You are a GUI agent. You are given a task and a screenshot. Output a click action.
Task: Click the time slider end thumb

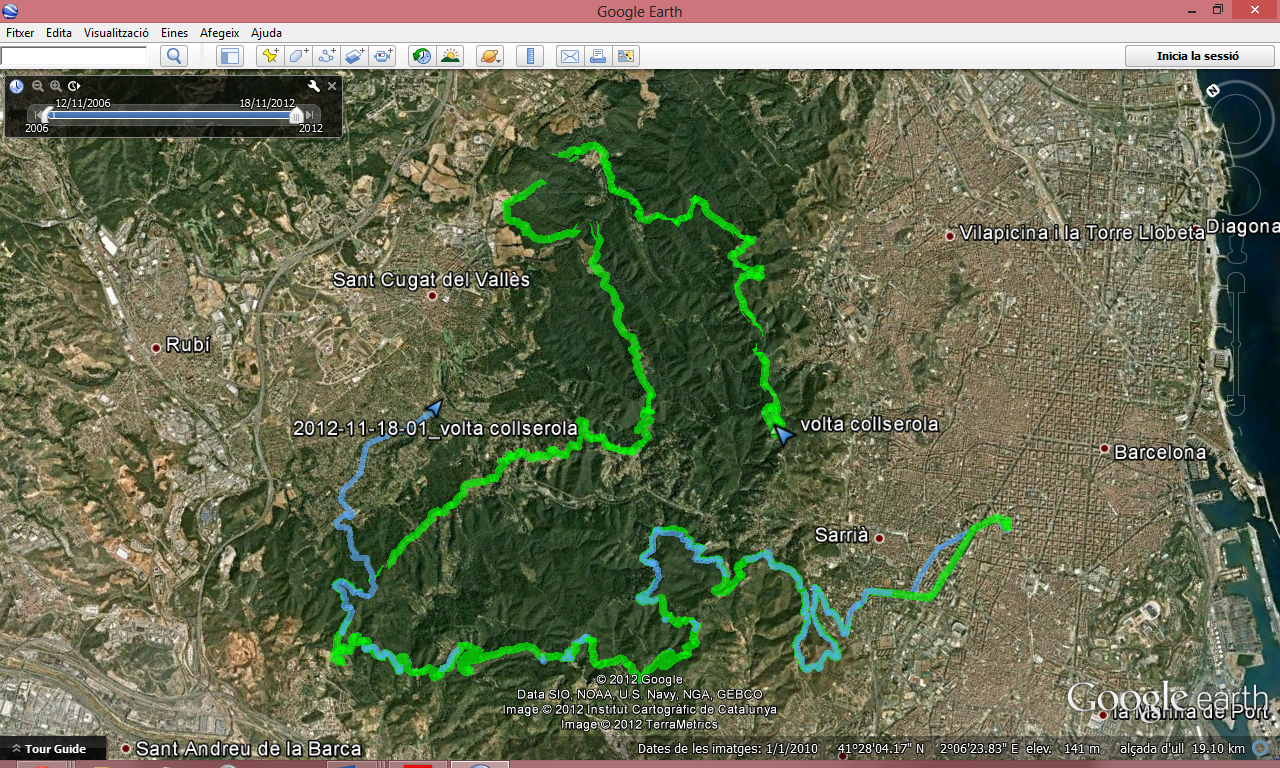[297, 116]
